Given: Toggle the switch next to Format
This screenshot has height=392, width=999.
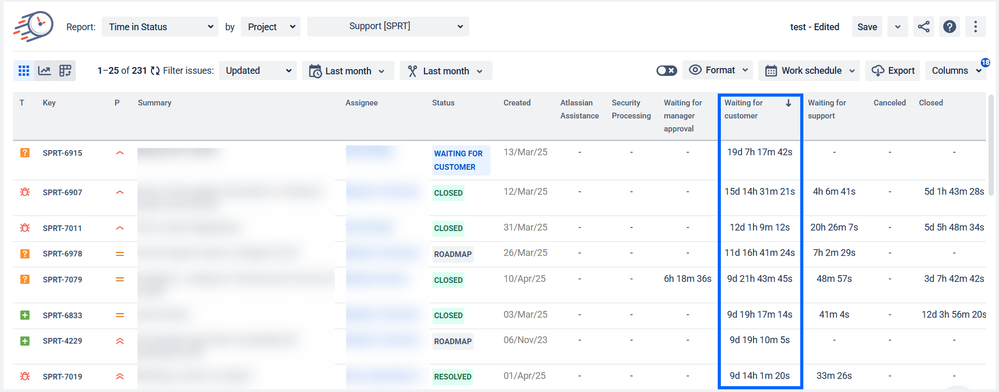Looking at the screenshot, I should pos(666,71).
